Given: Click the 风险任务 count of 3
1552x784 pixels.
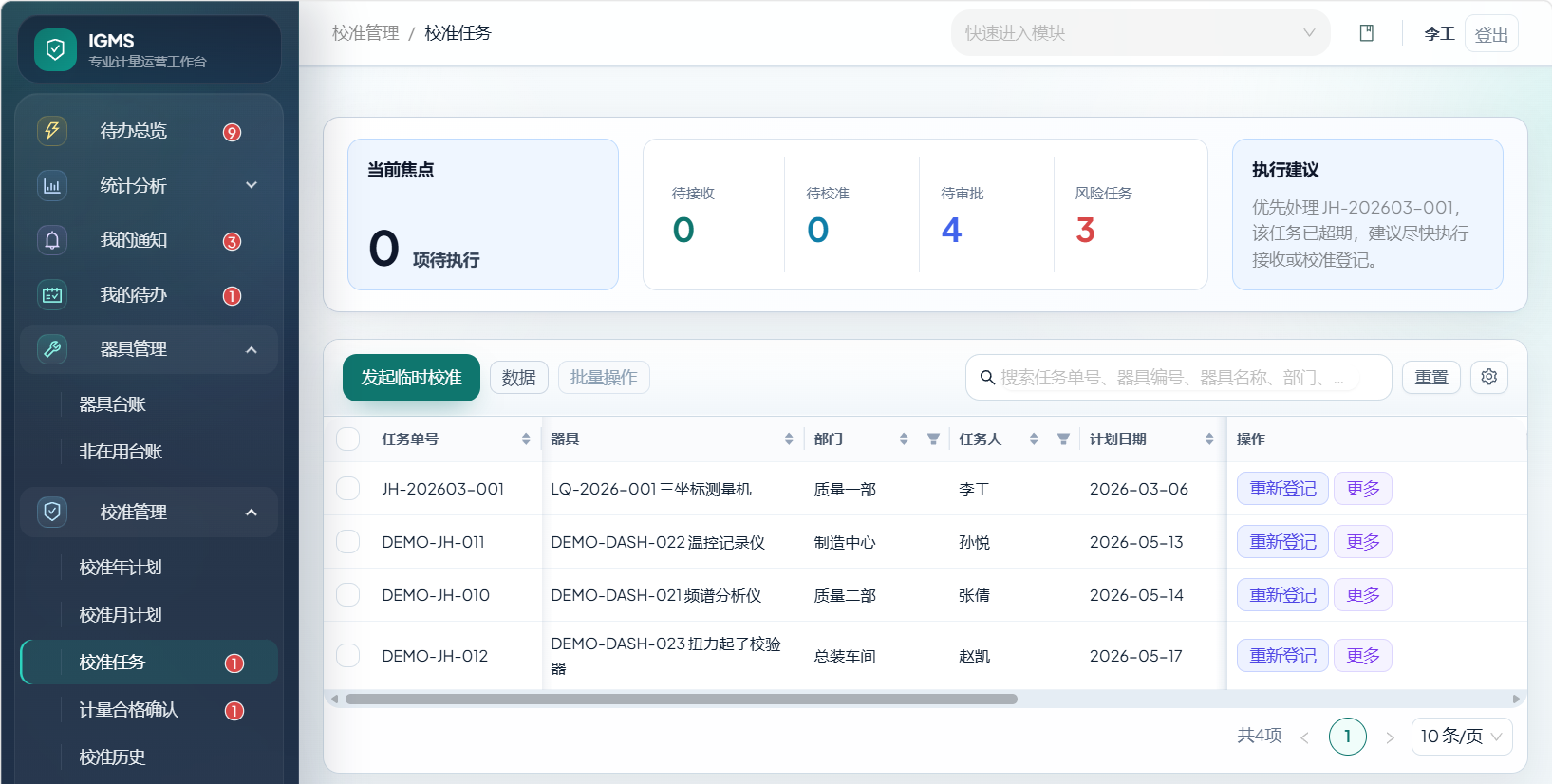Looking at the screenshot, I should coord(1085,230).
